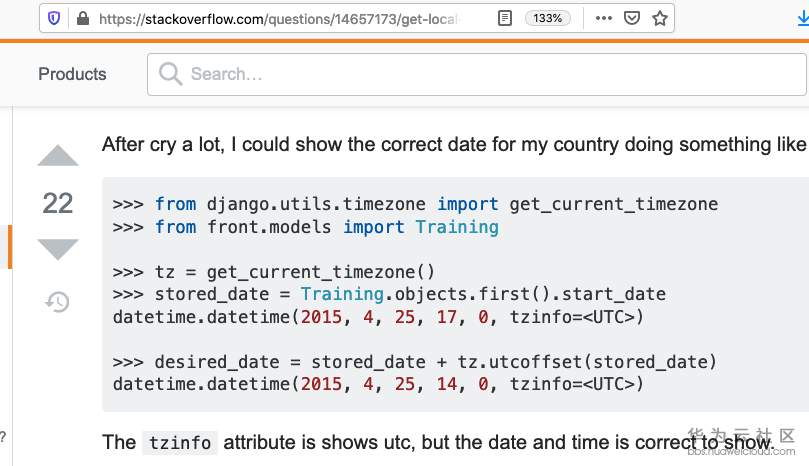Upvote the answer with the up arrow
Image resolution: width=809 pixels, height=466 pixels.
pos(58,157)
